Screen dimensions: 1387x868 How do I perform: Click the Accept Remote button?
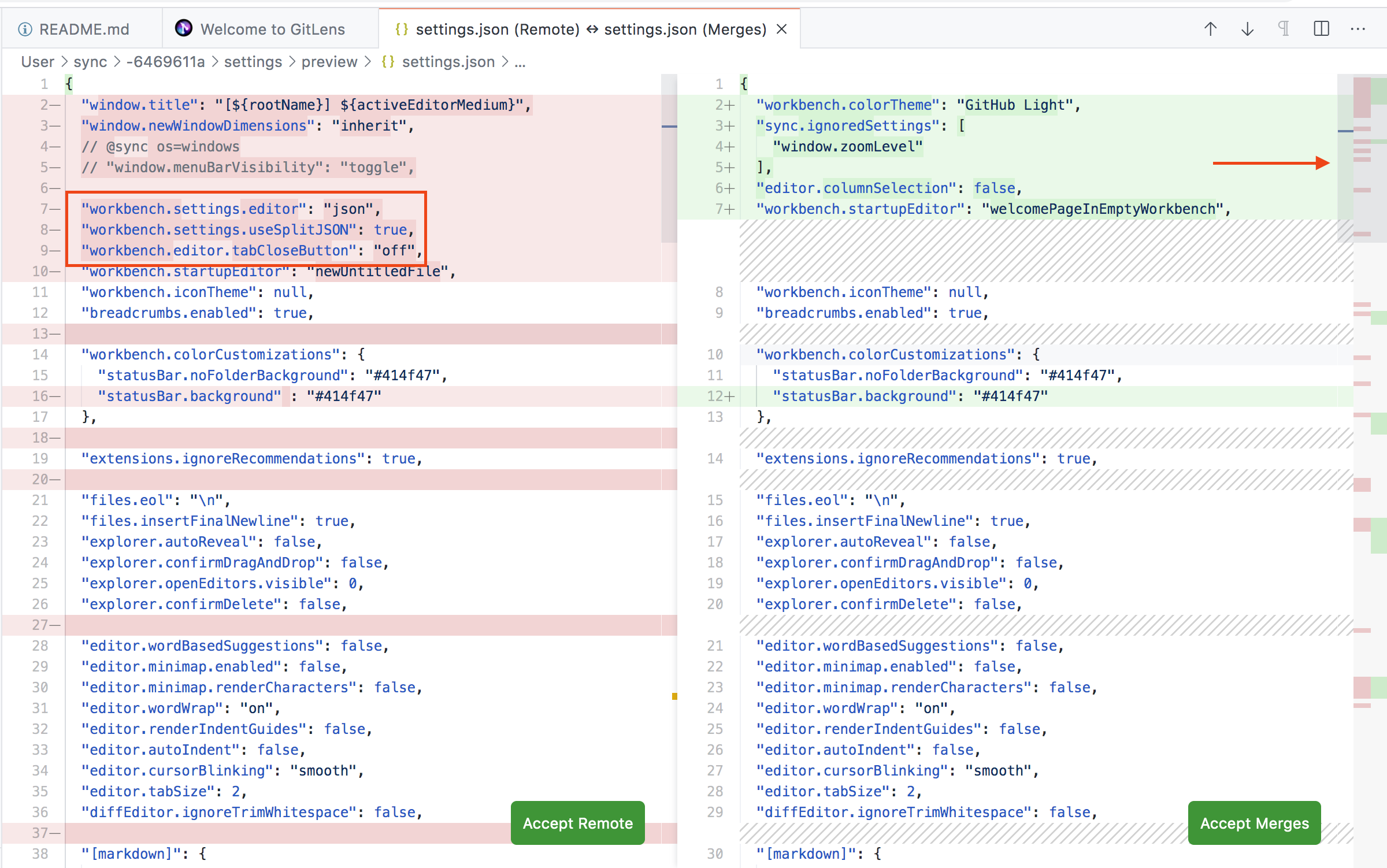tap(578, 823)
